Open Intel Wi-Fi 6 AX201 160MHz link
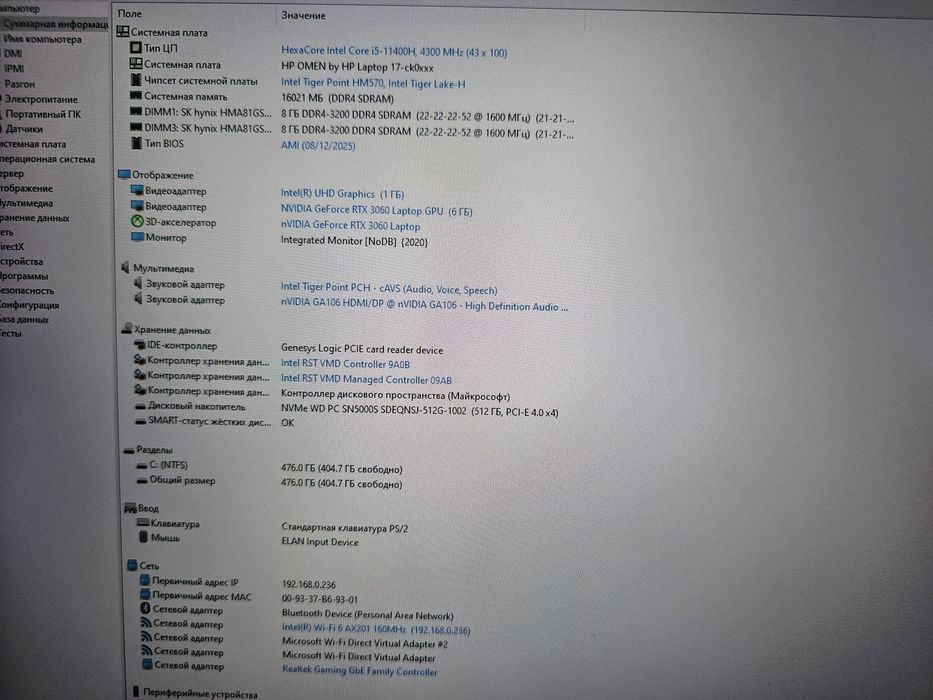The width and height of the screenshot is (933, 700). pos(375,629)
